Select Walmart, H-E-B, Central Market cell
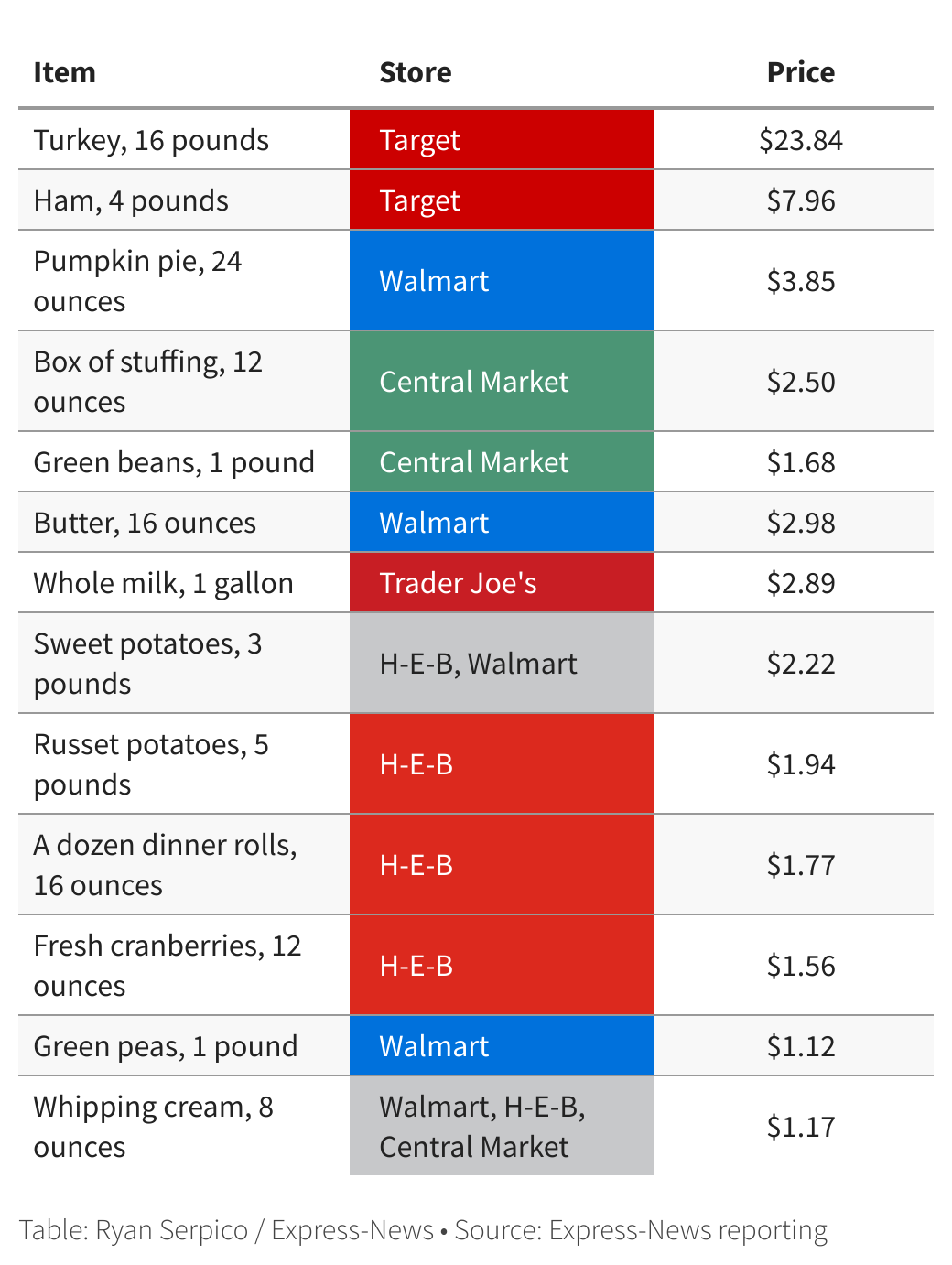 pyautogui.click(x=502, y=1127)
